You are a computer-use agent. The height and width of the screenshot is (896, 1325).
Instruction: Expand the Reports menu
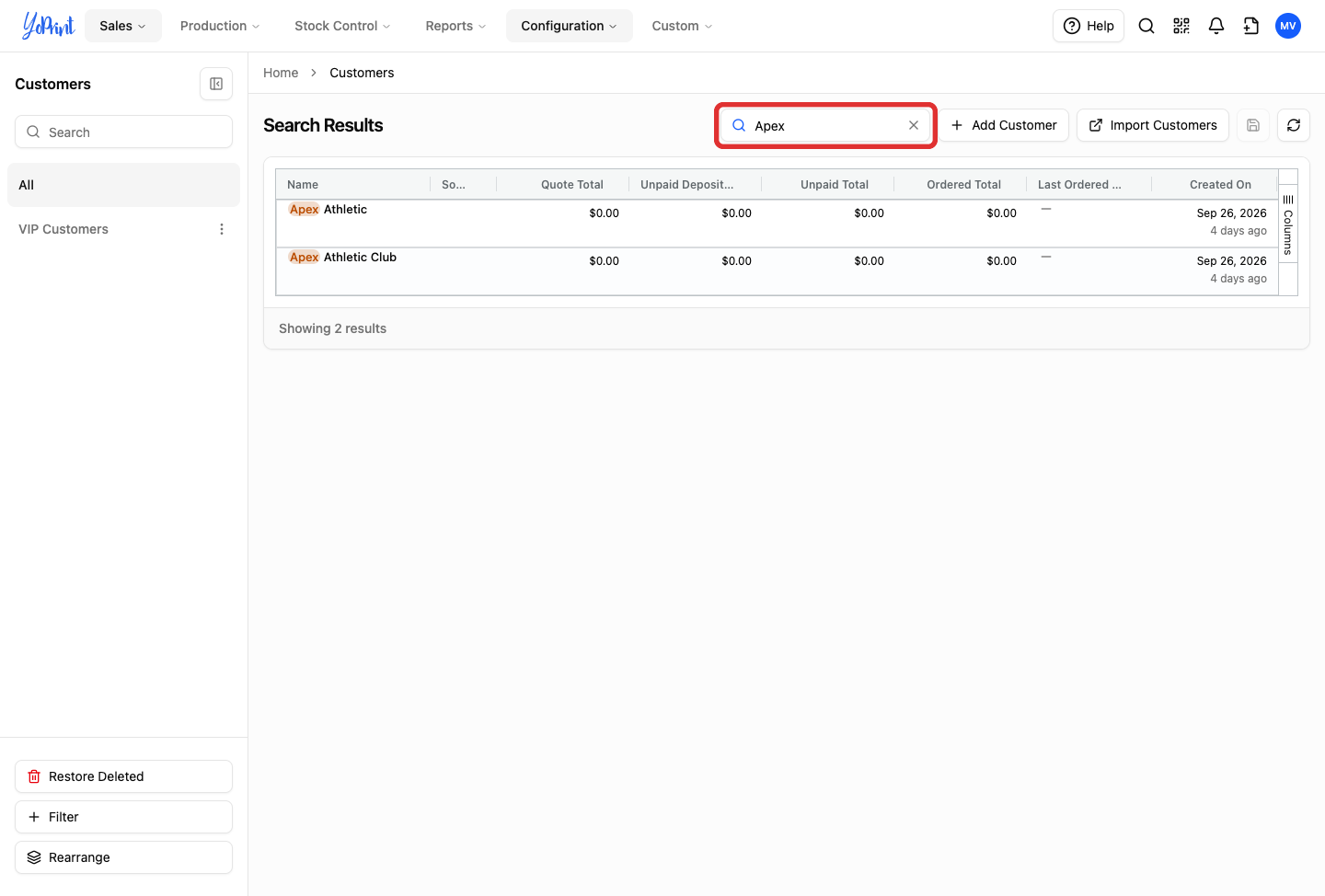(455, 26)
